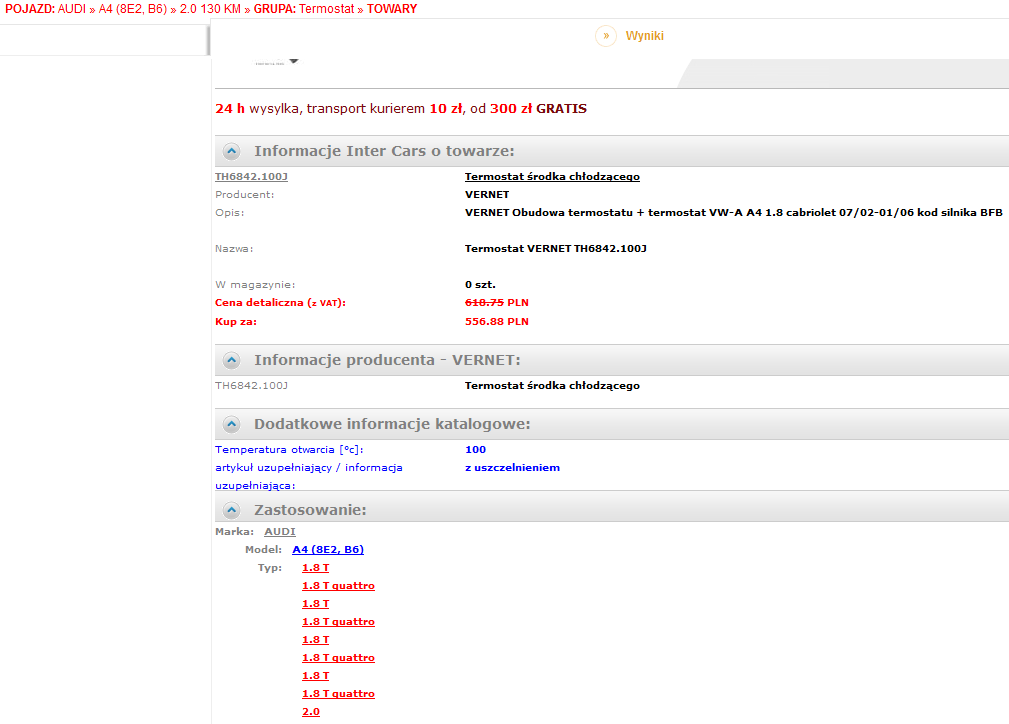Click the Termostat VERNET TH6842.100J name value
This screenshot has height=724, width=1009.
click(x=556, y=248)
